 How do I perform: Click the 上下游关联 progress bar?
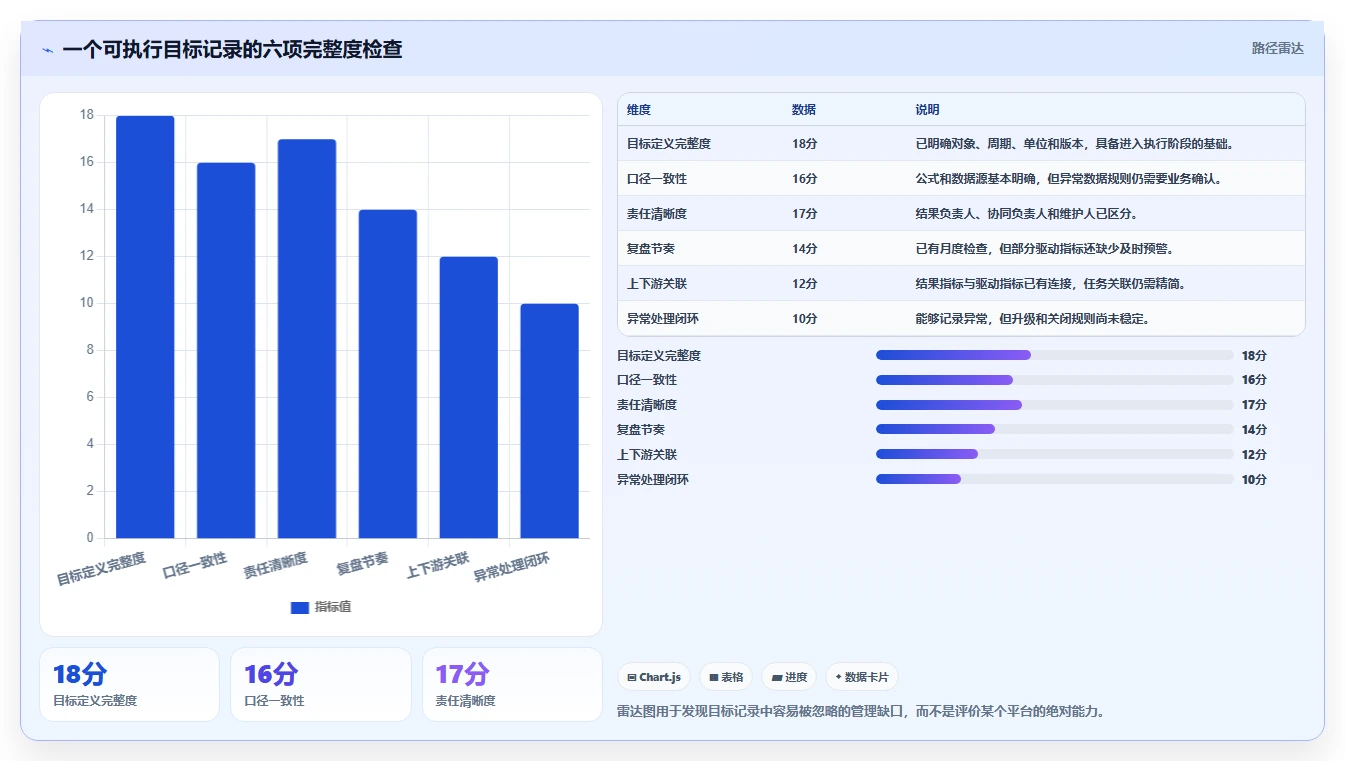pyautogui.click(x=1055, y=454)
